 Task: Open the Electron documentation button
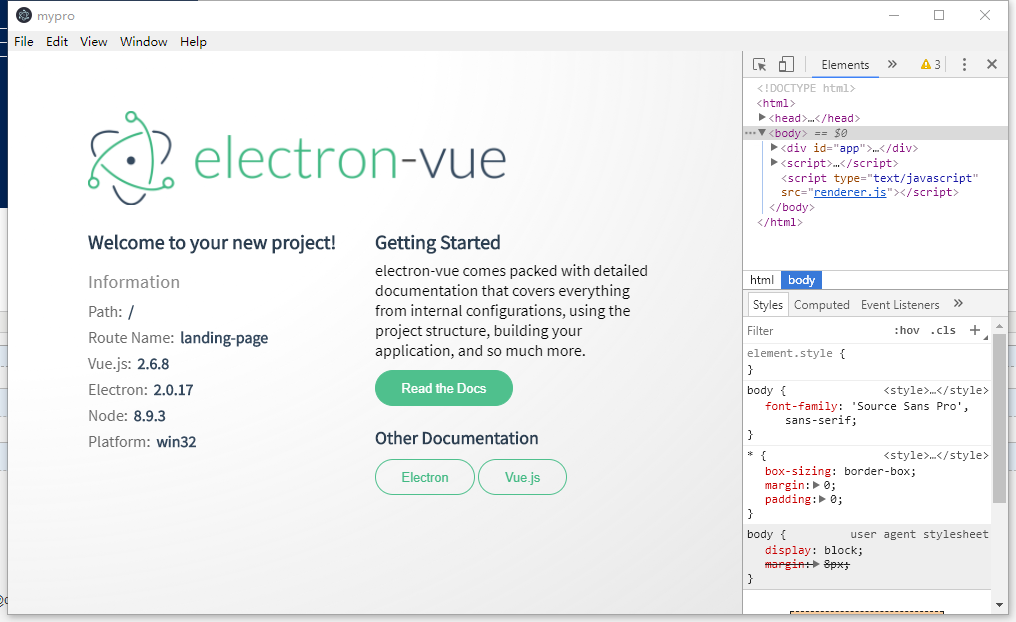click(x=424, y=478)
